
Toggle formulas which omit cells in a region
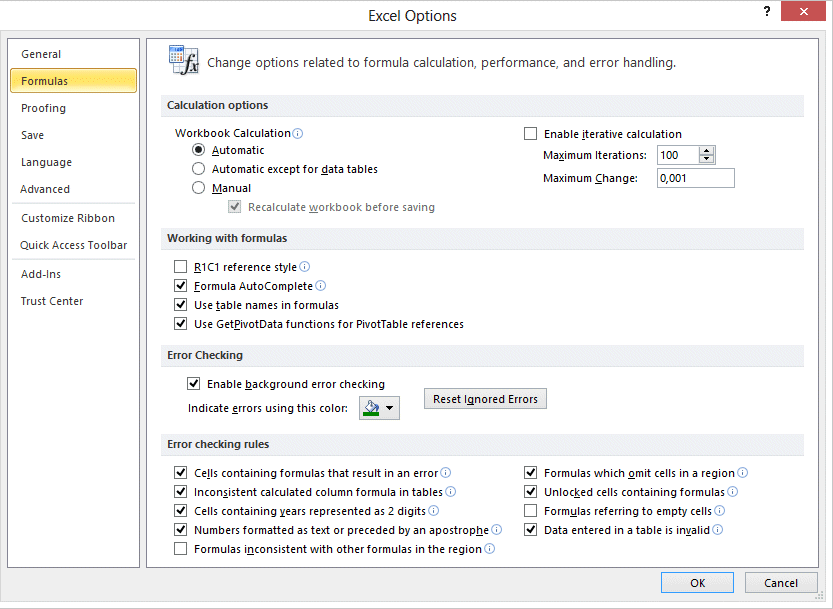(x=530, y=473)
